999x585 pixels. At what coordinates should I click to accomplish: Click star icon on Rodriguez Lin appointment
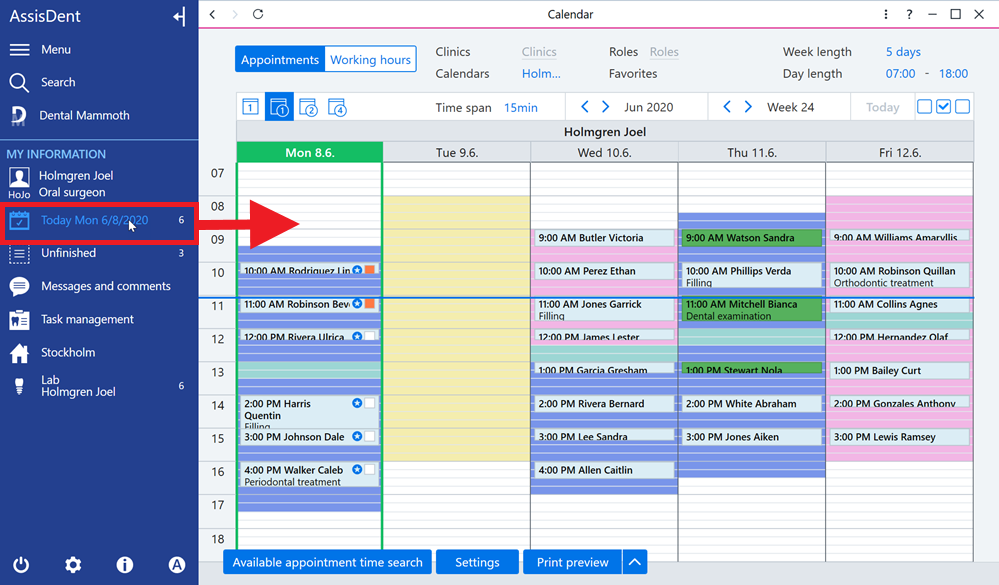pyautogui.click(x=357, y=270)
